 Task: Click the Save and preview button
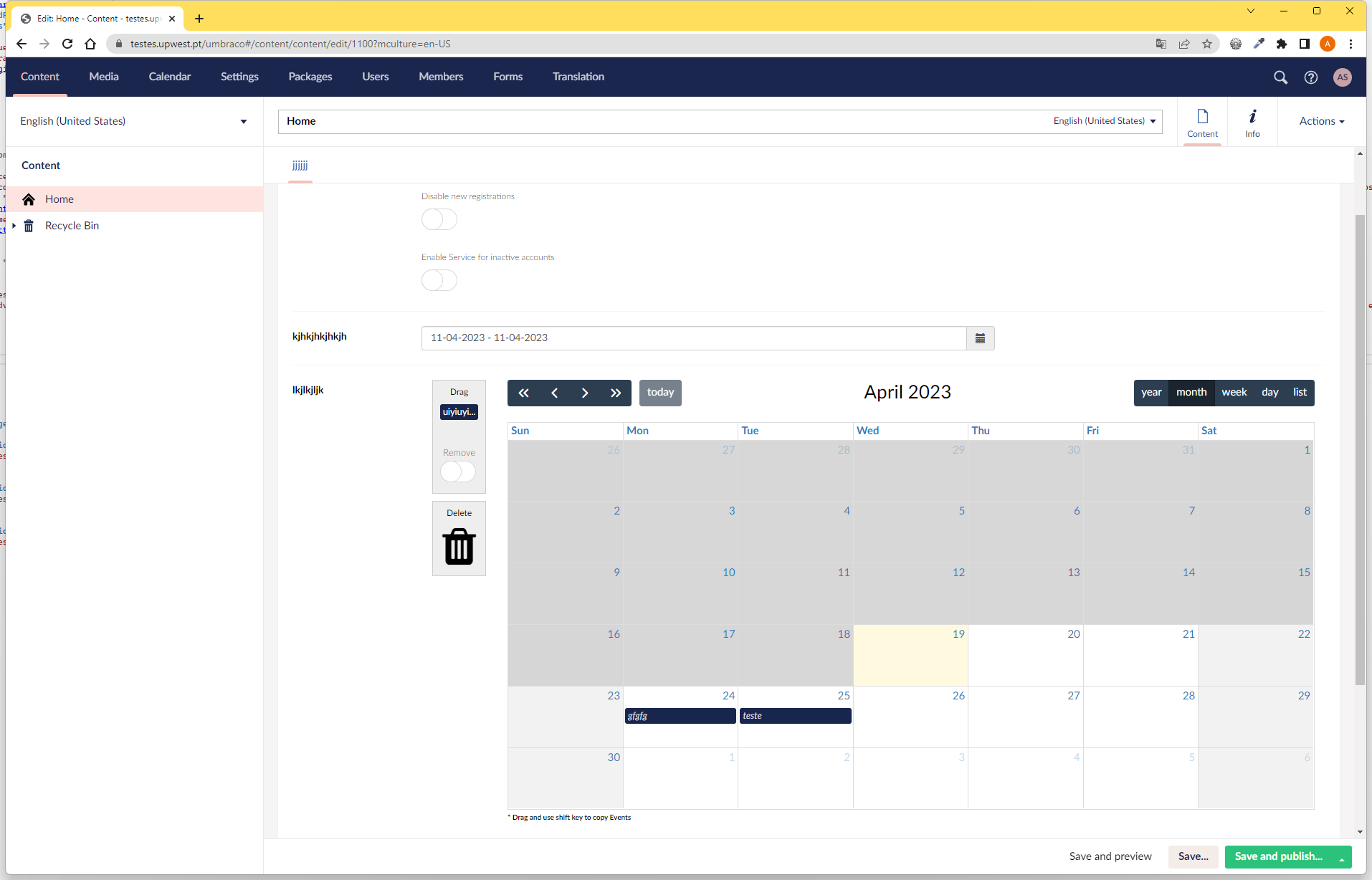[1110, 856]
